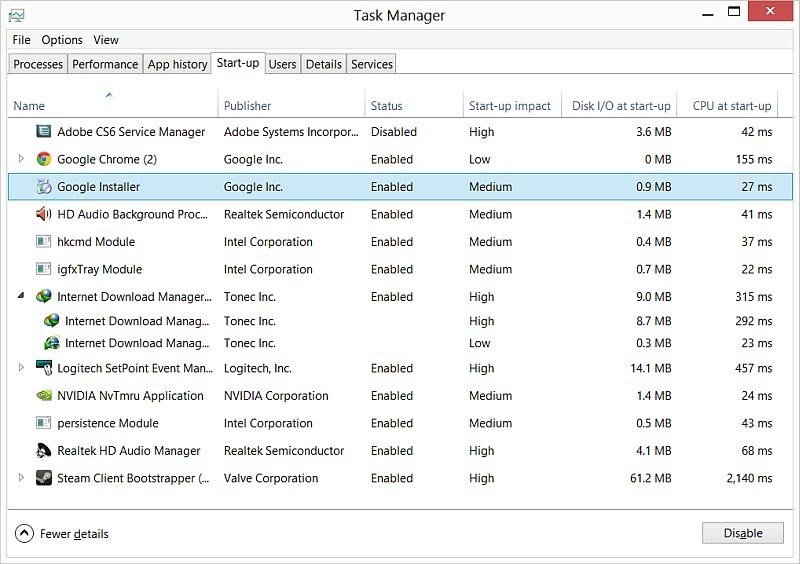Maximize the Task Manager window
The width and height of the screenshot is (800, 564).
click(734, 11)
